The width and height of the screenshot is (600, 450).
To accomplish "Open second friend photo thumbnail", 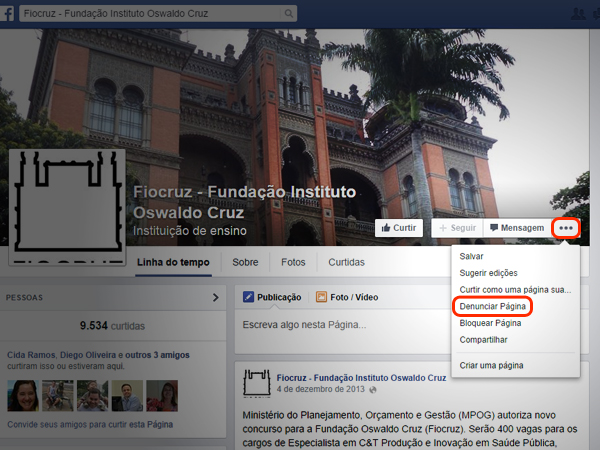I will coord(58,396).
